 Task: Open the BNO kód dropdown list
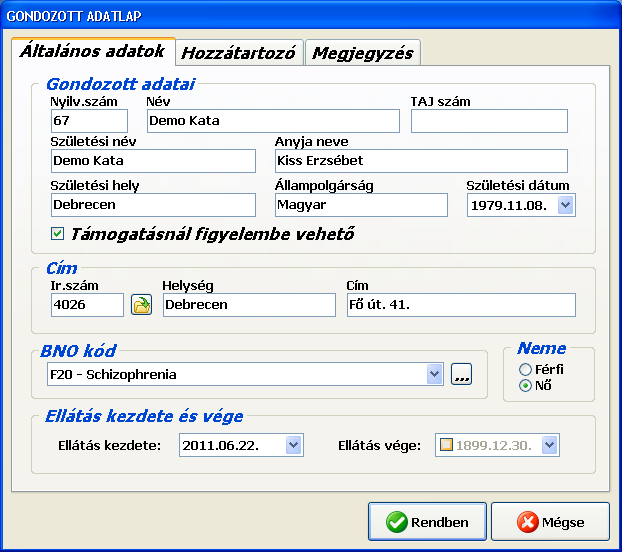(x=434, y=375)
